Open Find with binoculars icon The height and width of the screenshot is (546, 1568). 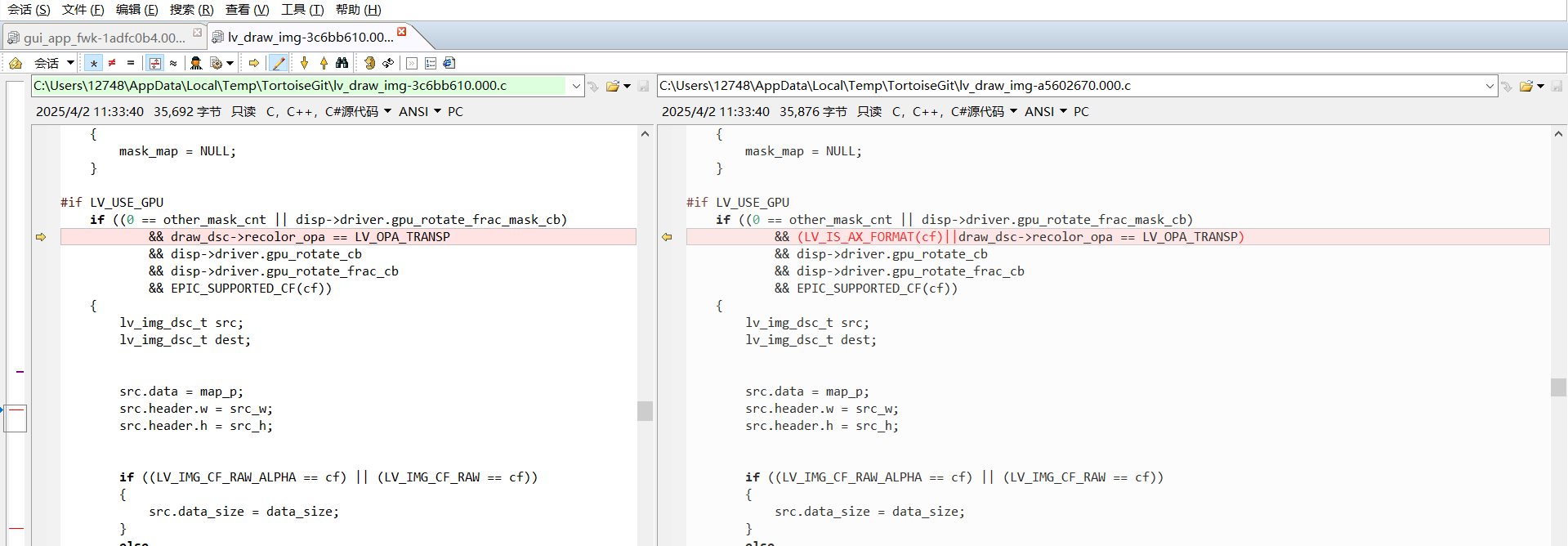point(342,63)
